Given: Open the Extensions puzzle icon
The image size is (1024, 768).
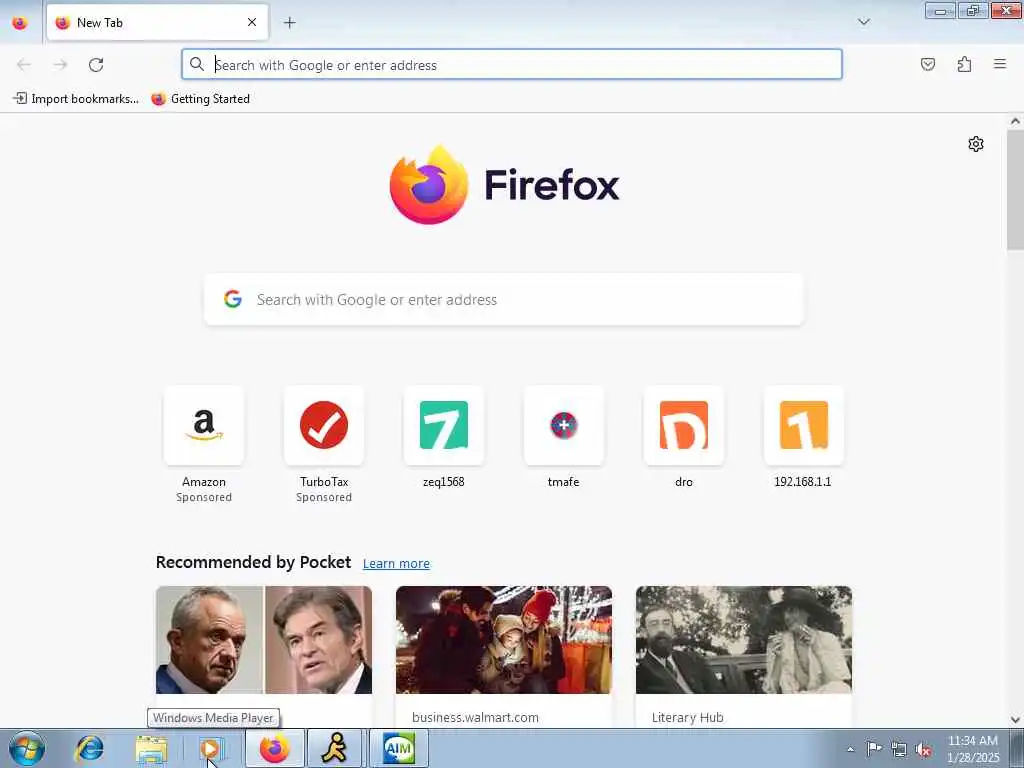Looking at the screenshot, I should [x=964, y=64].
